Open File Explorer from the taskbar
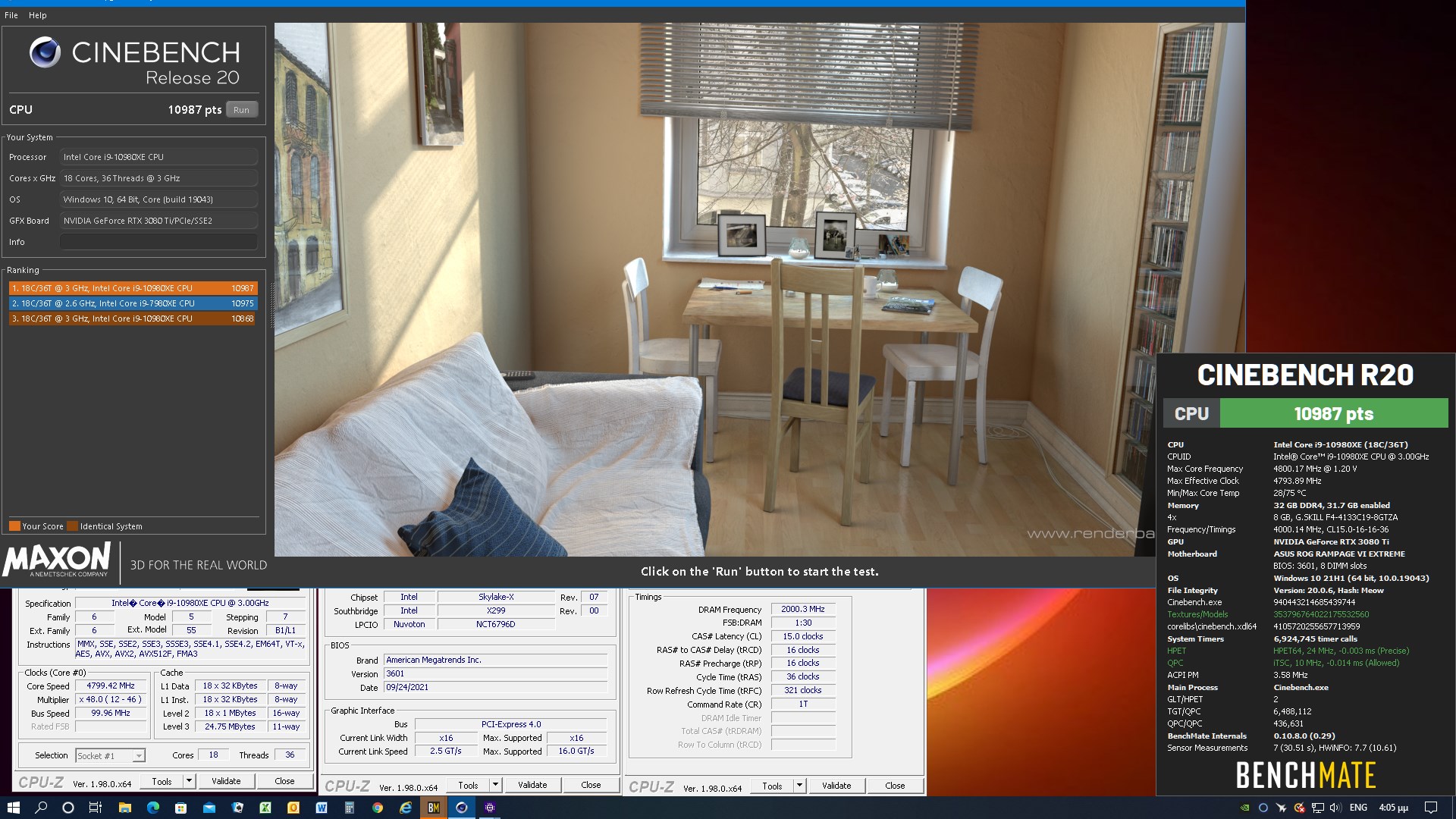Image resolution: width=1456 pixels, height=819 pixels. (124, 808)
